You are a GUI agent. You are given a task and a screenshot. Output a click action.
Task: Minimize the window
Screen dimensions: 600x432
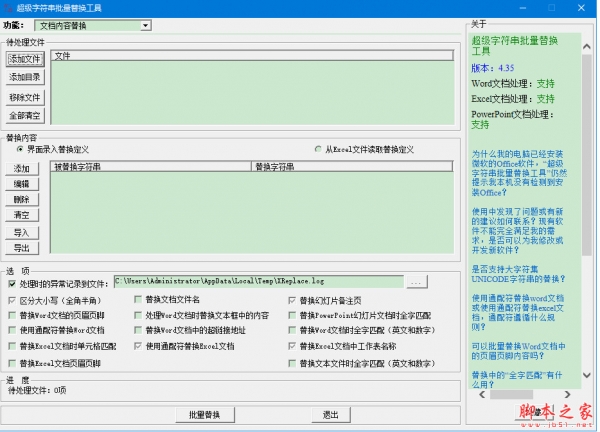click(x=523, y=8)
